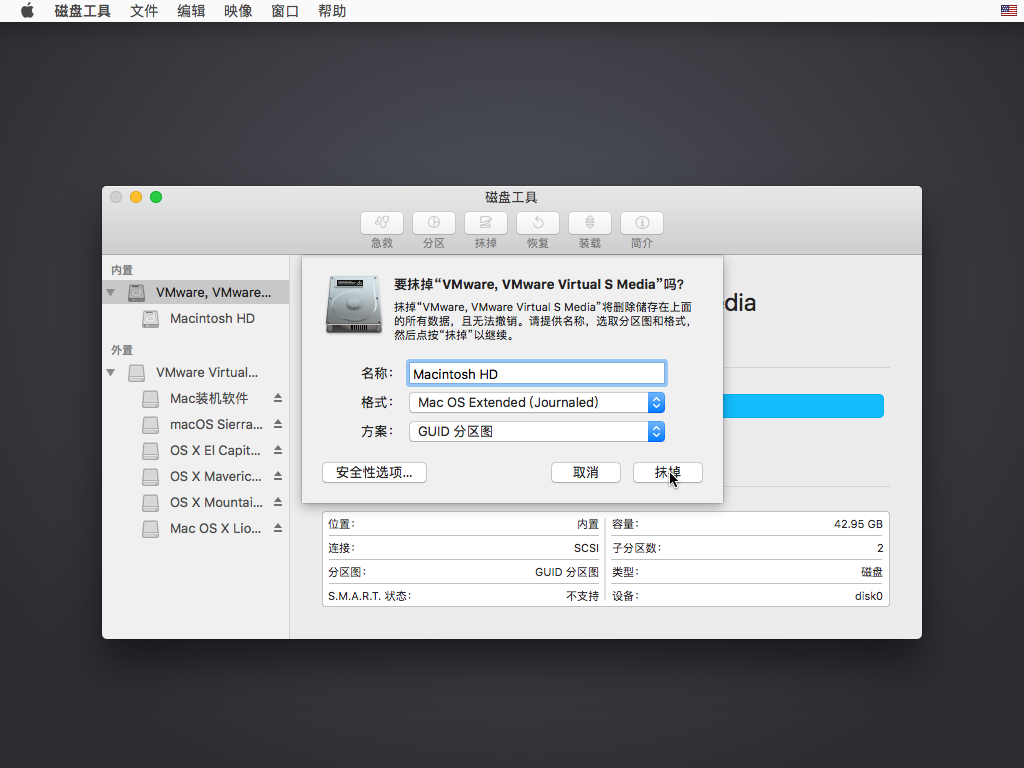The height and width of the screenshot is (768, 1024).
Task: Open the 文件 menu
Action: point(144,11)
